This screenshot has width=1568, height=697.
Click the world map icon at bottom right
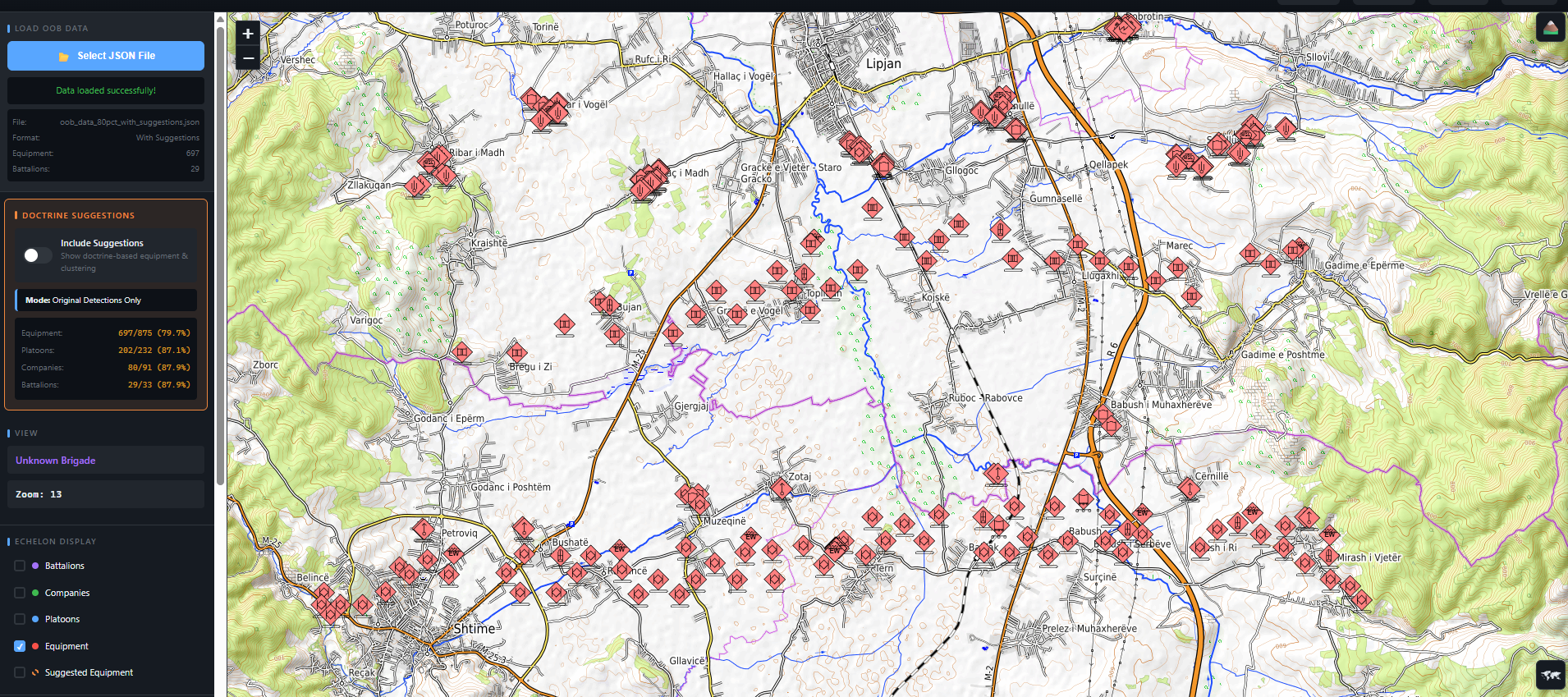tap(1550, 675)
